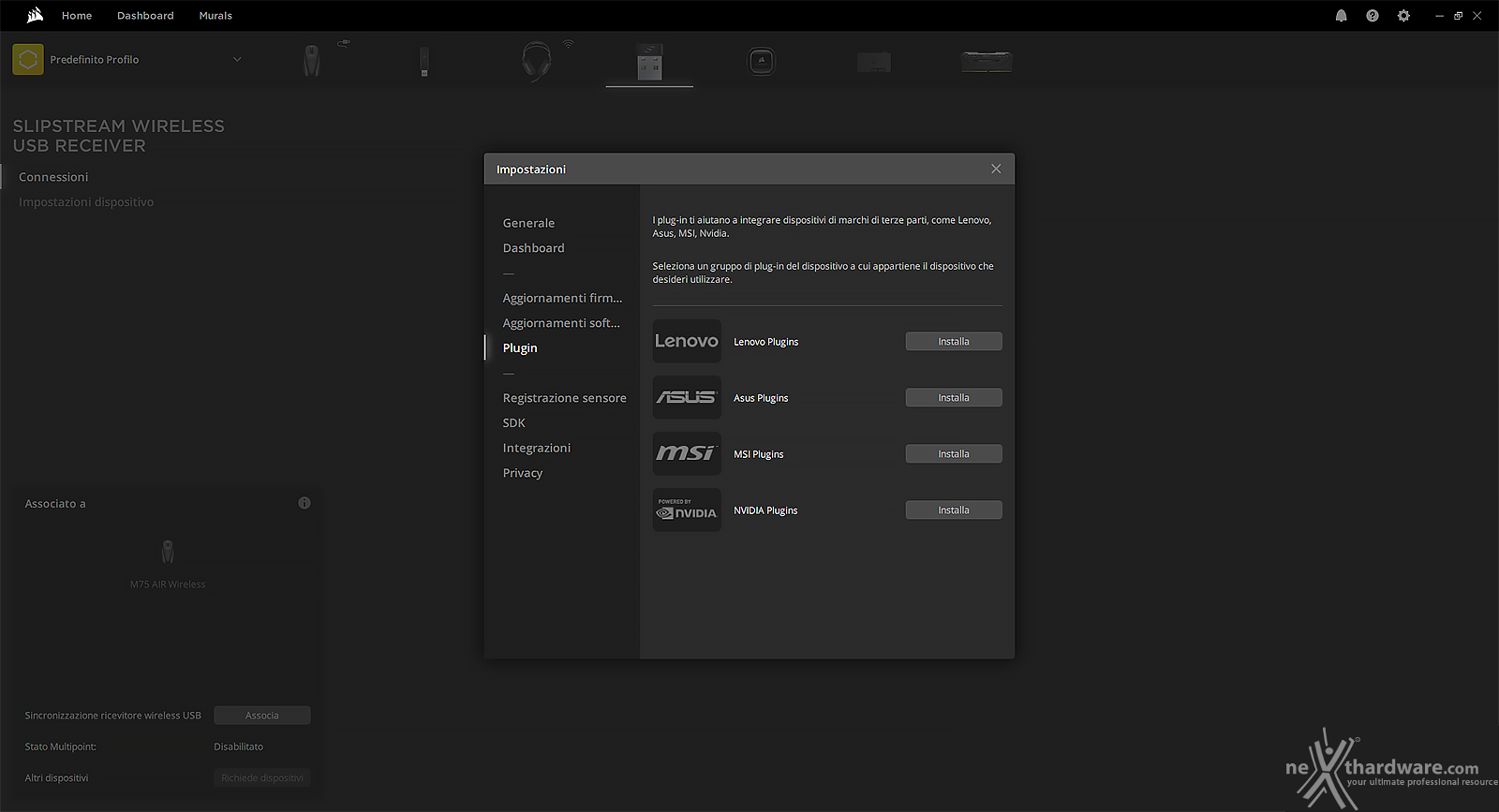Install MSI Plugins
The width and height of the screenshot is (1499, 812).
click(954, 454)
